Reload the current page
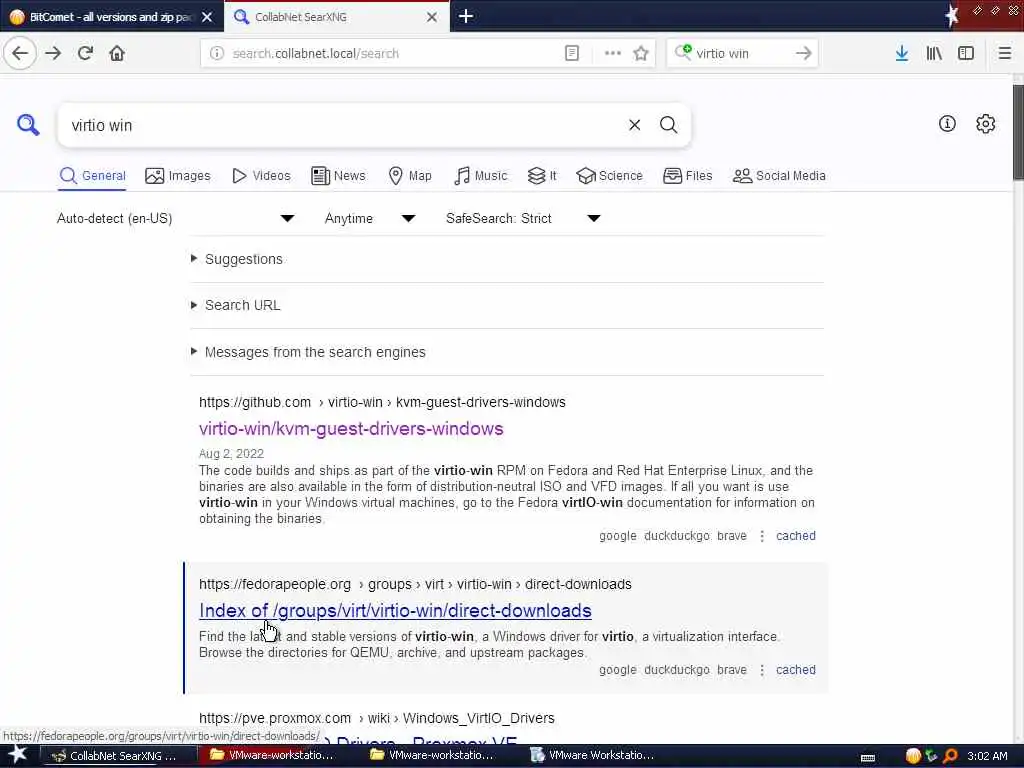This screenshot has height=768, width=1024. [85, 54]
